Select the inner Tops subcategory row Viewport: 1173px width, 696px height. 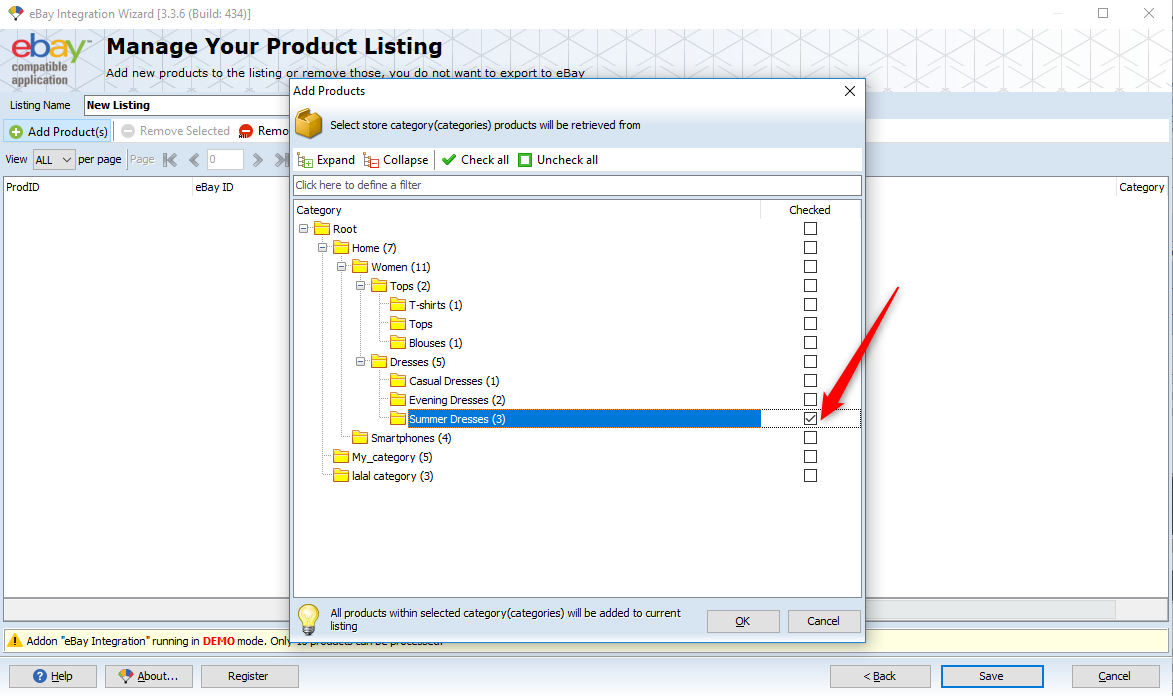(x=576, y=324)
